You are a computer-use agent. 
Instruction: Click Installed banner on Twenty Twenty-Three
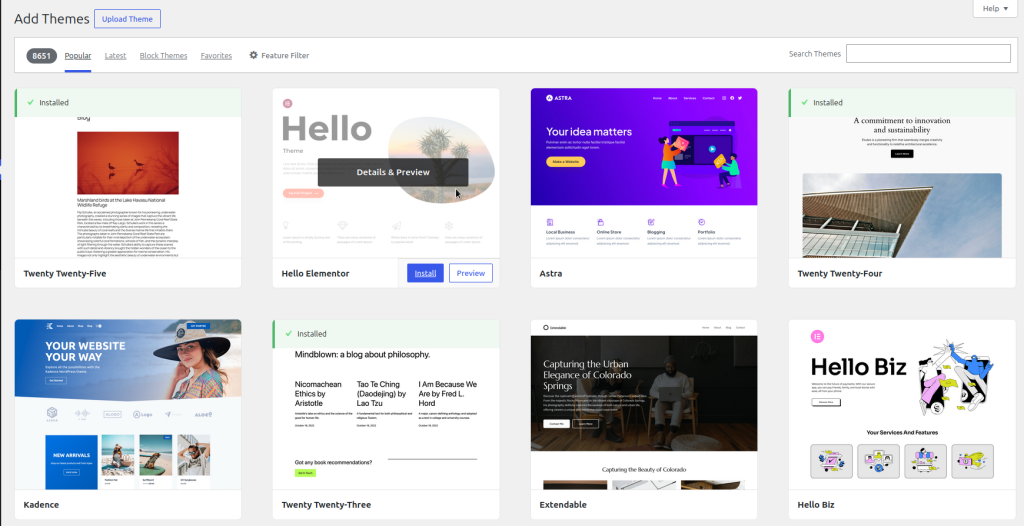pos(386,334)
